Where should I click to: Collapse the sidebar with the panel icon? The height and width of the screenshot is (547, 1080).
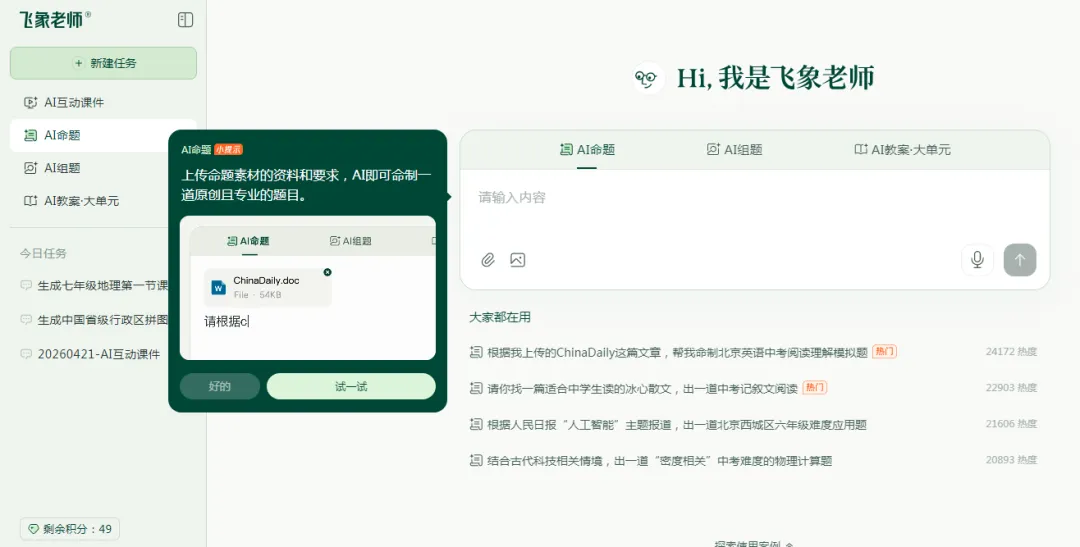coord(185,19)
